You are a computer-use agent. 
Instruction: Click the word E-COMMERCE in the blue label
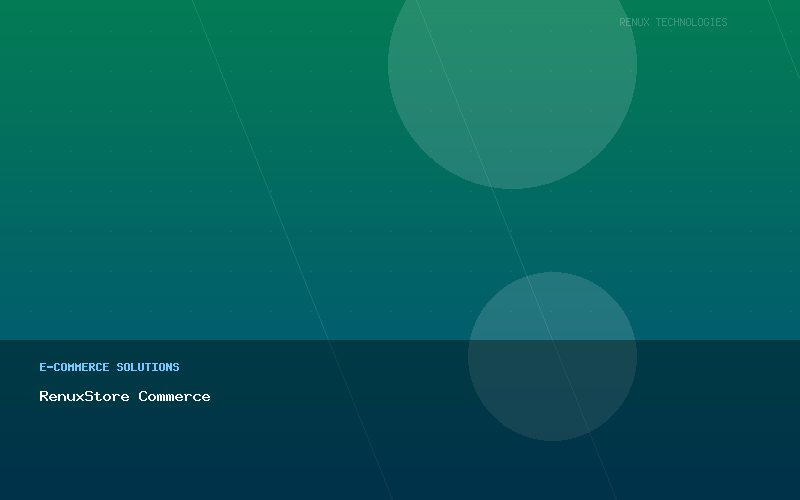pyautogui.click(x=74, y=367)
